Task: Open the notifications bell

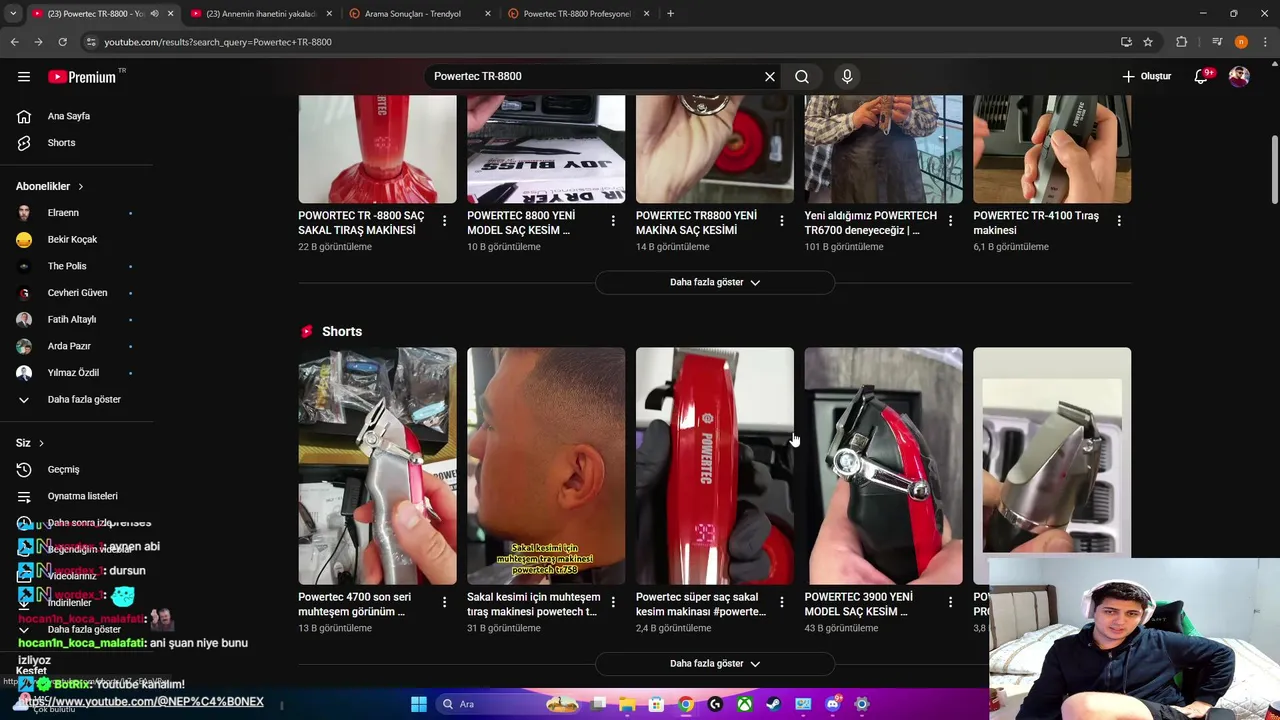Action: pyautogui.click(x=1202, y=76)
